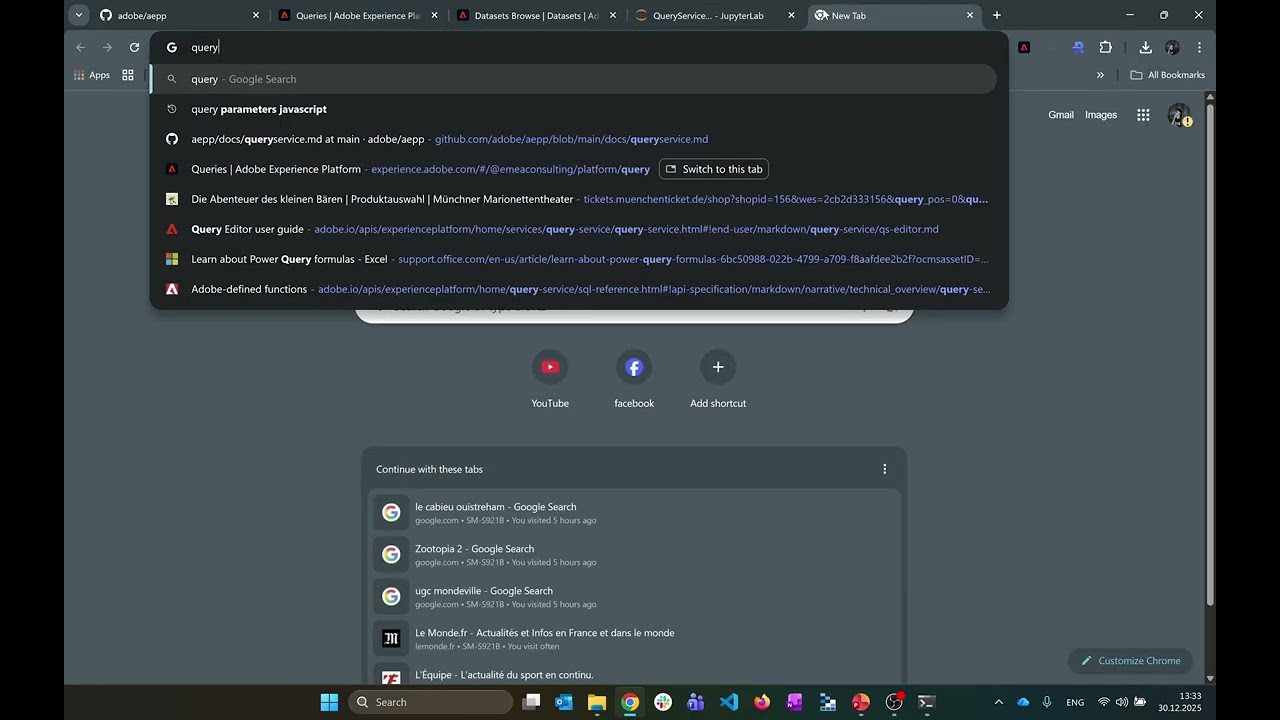Screen dimensions: 1280x720
Task: Close the adobe/aepp tab
Action: 256,15
